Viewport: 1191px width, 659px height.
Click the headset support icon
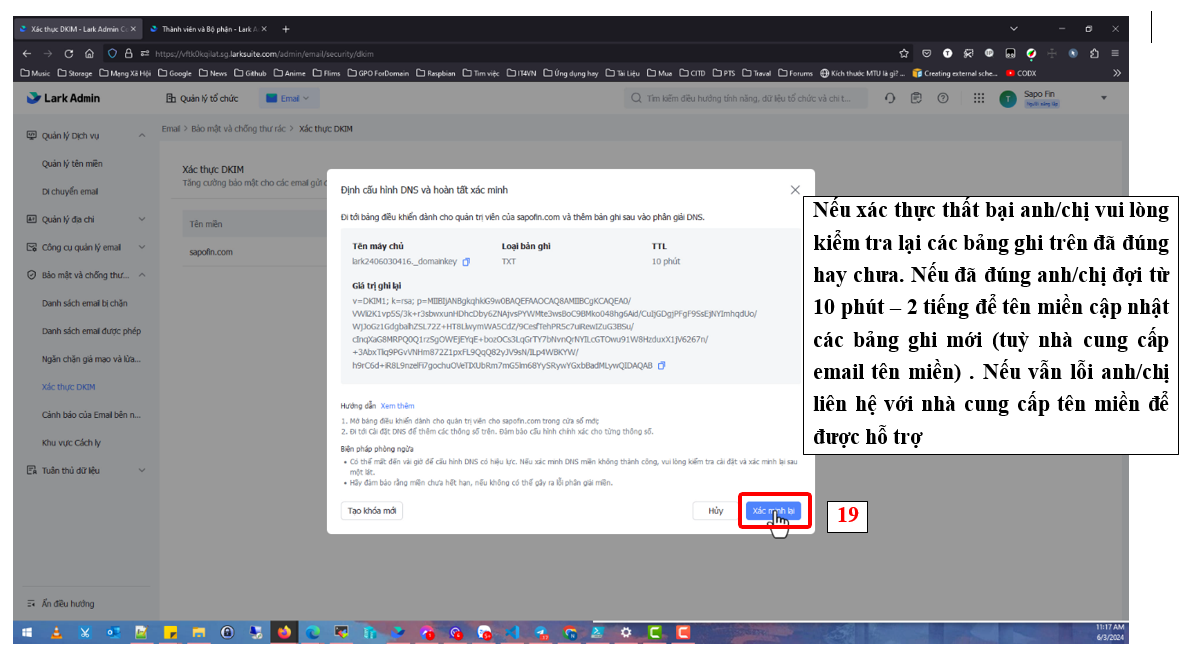(x=890, y=98)
